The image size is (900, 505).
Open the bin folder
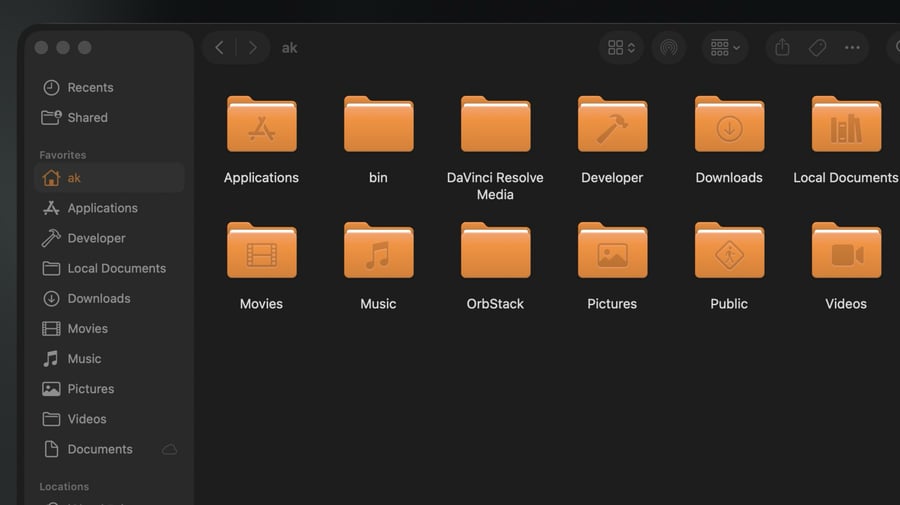tap(379, 124)
